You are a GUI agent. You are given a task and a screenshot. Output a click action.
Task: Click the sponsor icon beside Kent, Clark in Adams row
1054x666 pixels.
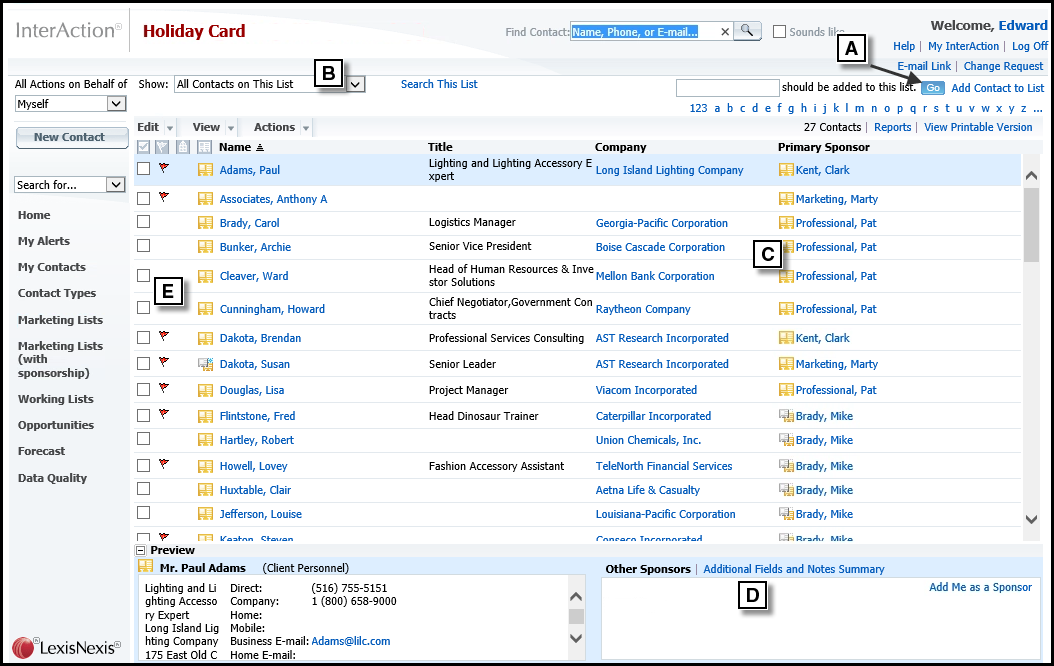click(786, 170)
